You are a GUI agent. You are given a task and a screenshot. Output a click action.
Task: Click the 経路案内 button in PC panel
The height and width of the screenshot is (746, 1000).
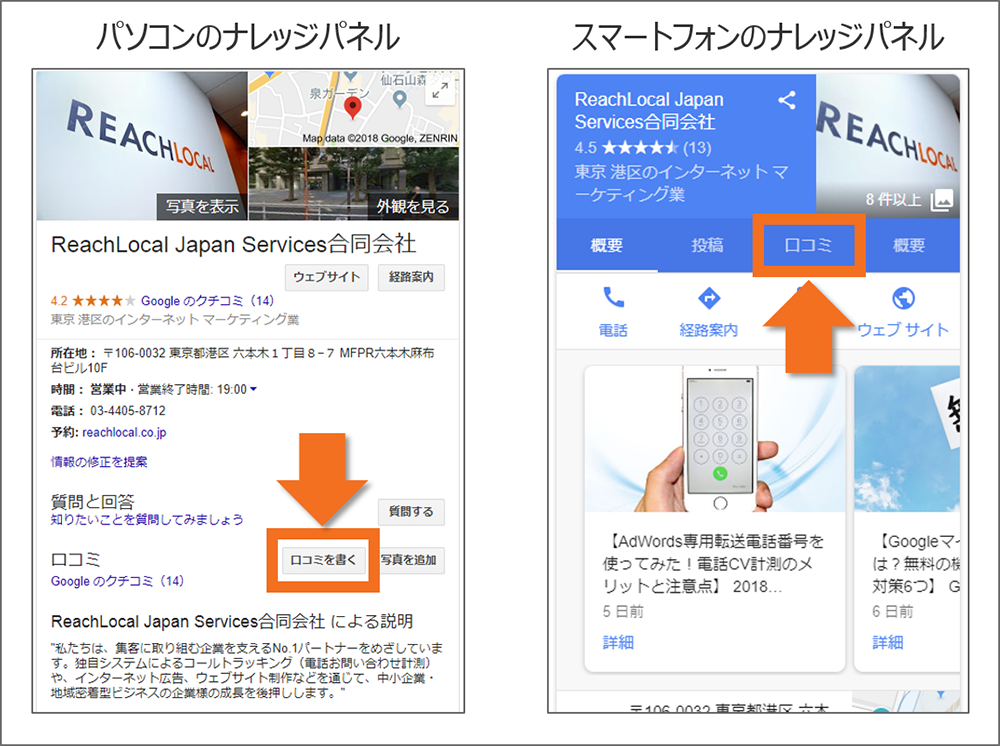click(411, 277)
